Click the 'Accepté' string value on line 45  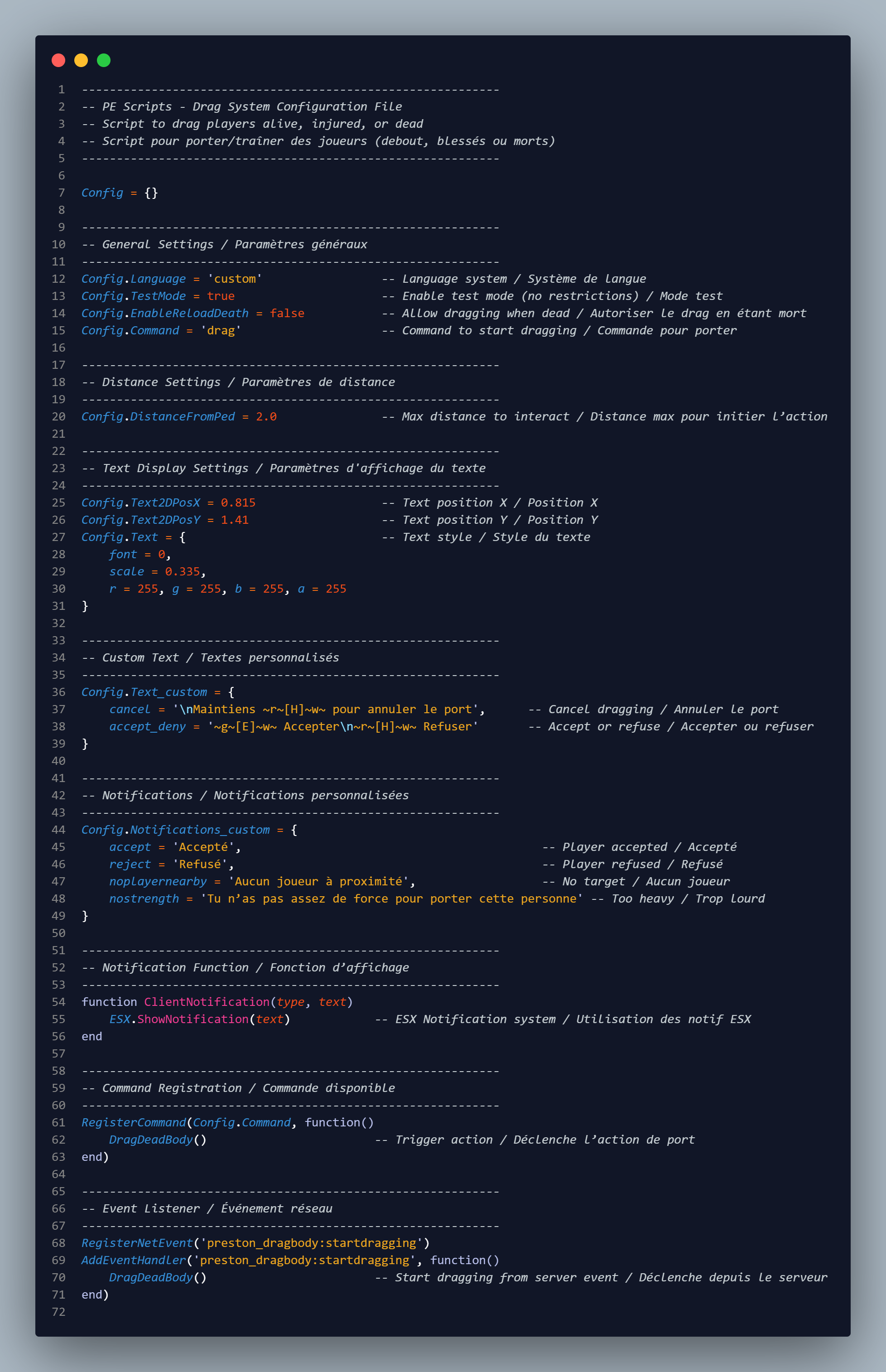204,847
